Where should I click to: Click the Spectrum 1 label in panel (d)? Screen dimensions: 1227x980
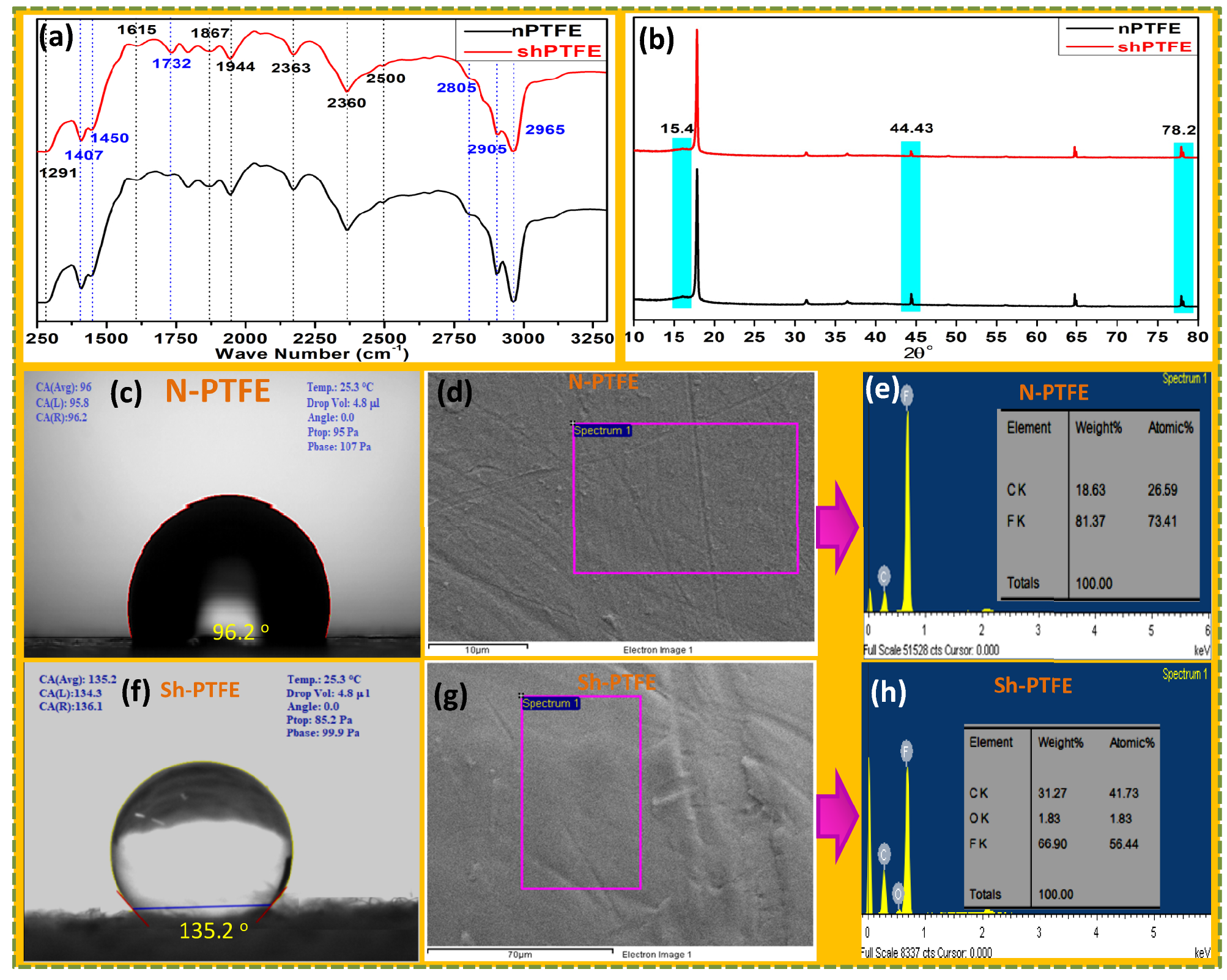602,431
